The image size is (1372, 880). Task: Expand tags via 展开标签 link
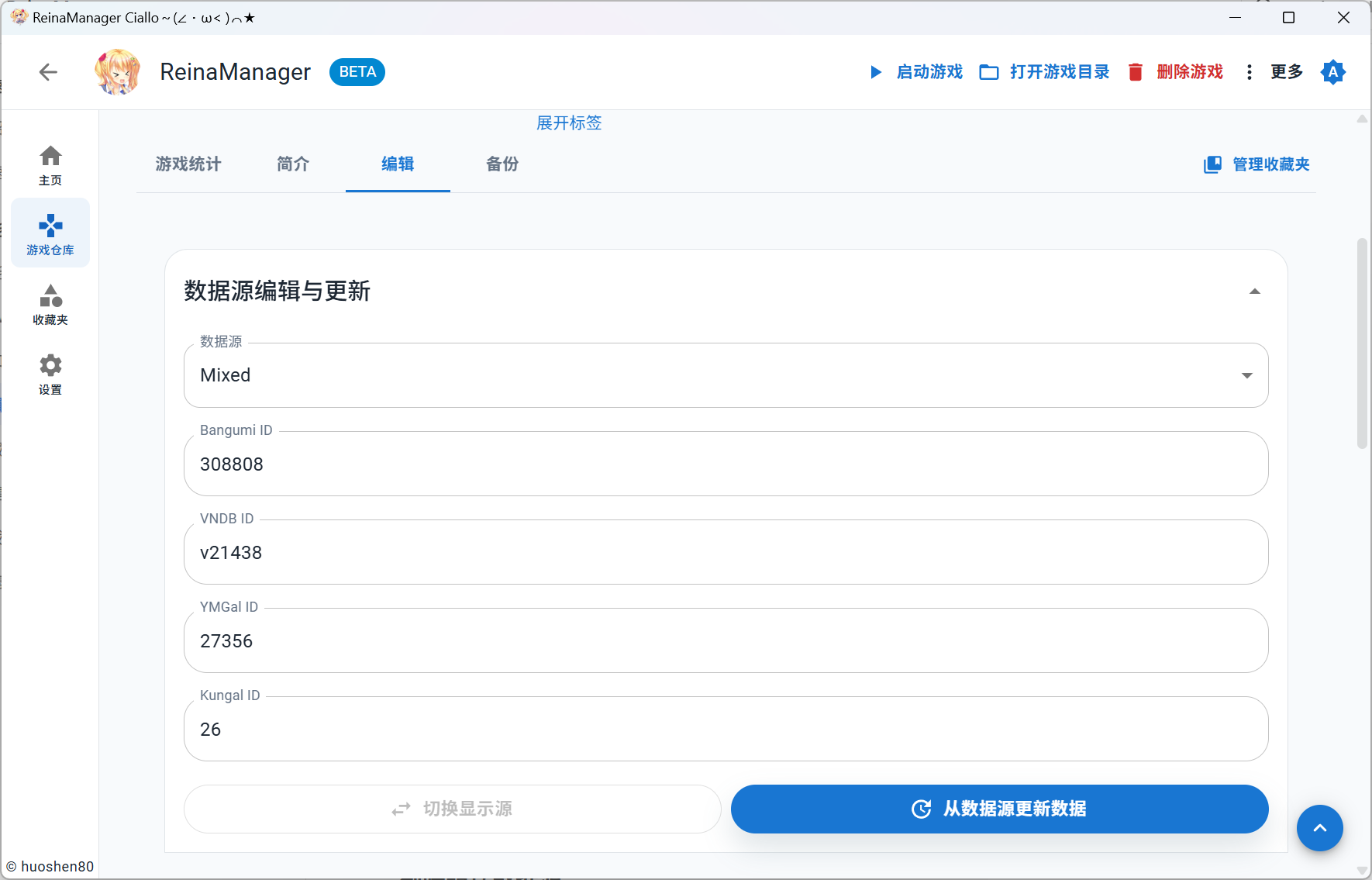click(x=569, y=123)
